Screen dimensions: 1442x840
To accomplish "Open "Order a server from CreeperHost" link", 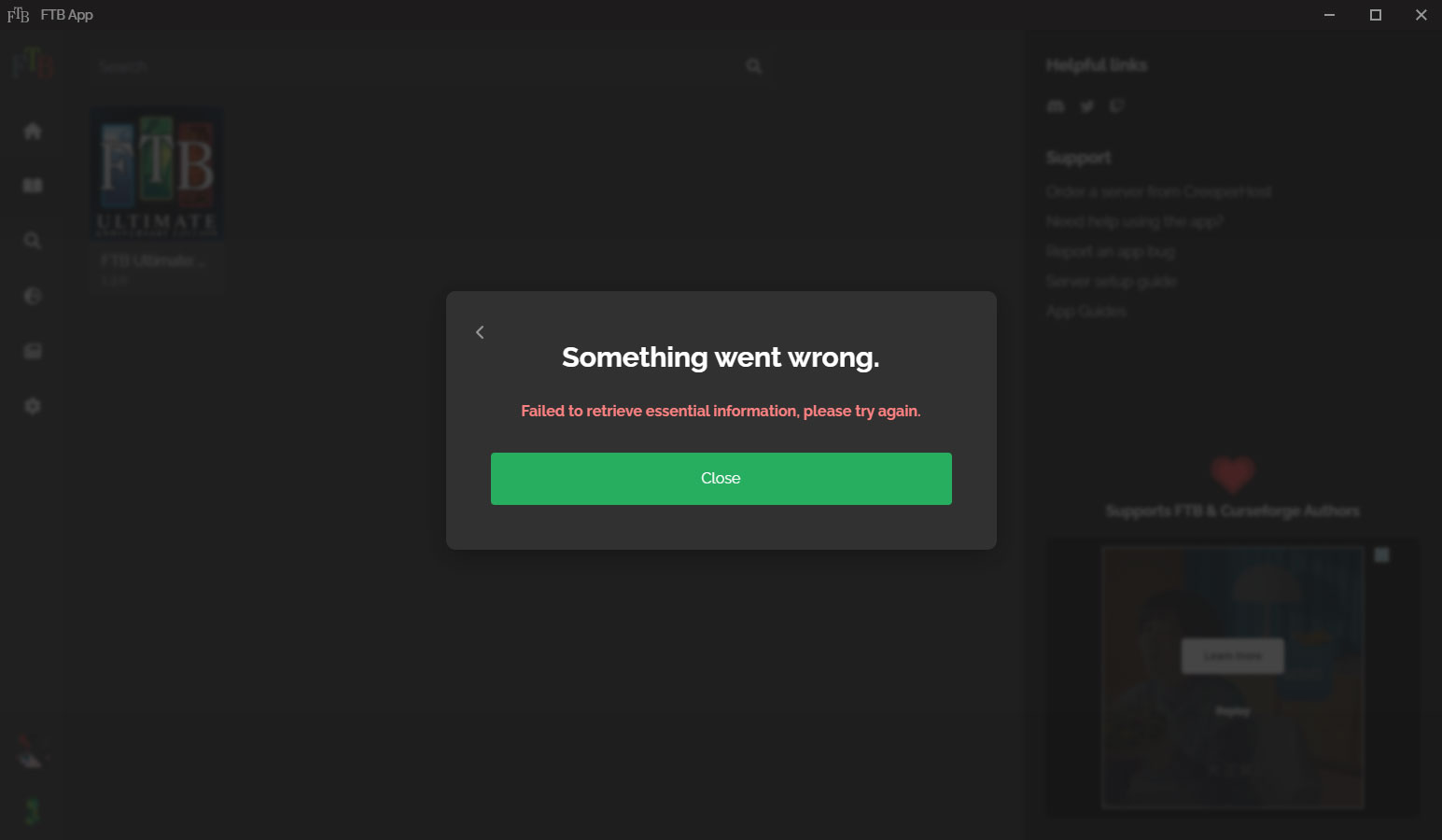I will (x=1158, y=191).
